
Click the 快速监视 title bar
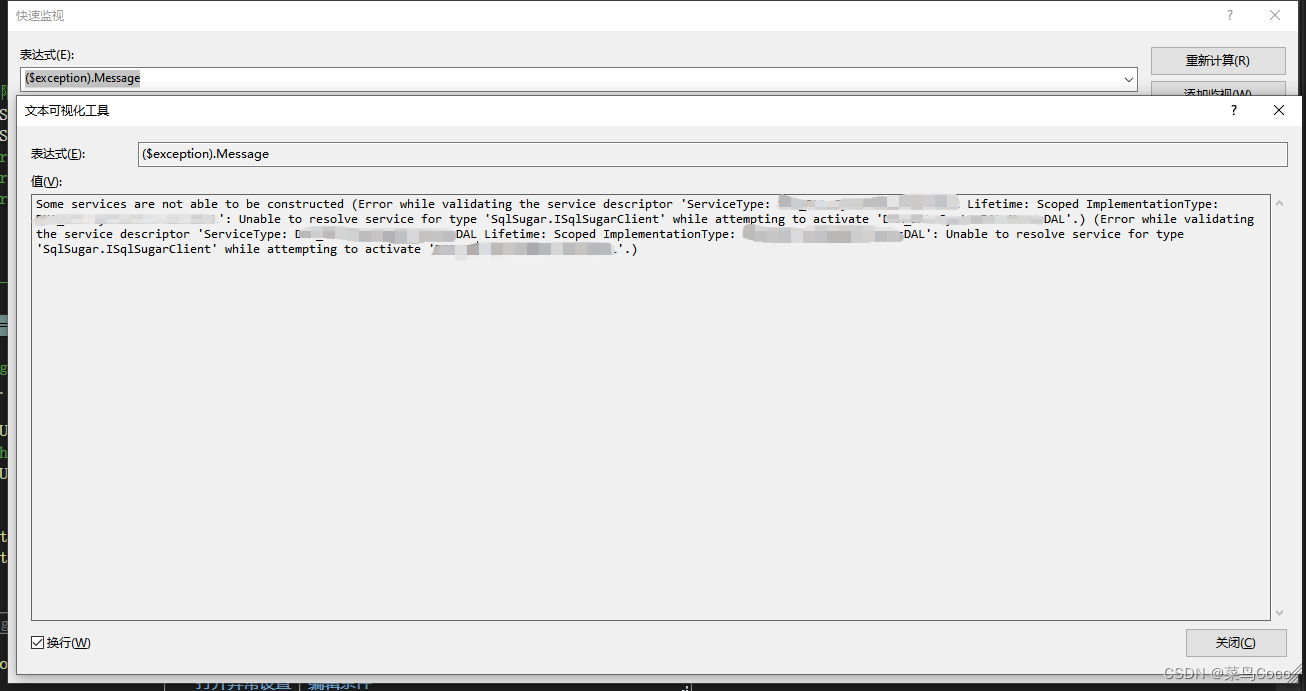pyautogui.click(x=600, y=15)
